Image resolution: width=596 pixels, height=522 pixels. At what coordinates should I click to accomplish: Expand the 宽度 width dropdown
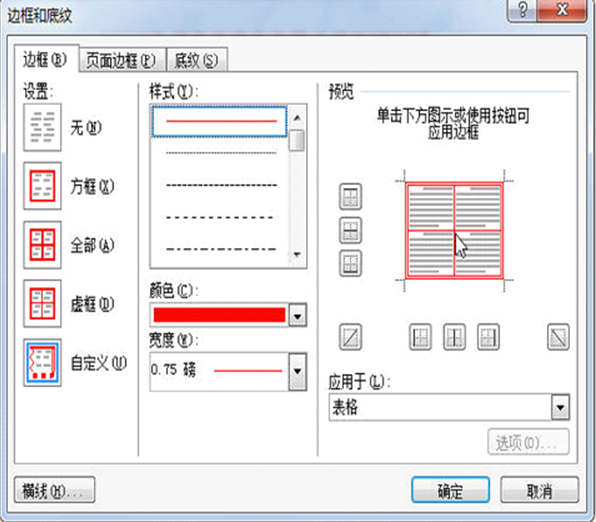tap(298, 371)
